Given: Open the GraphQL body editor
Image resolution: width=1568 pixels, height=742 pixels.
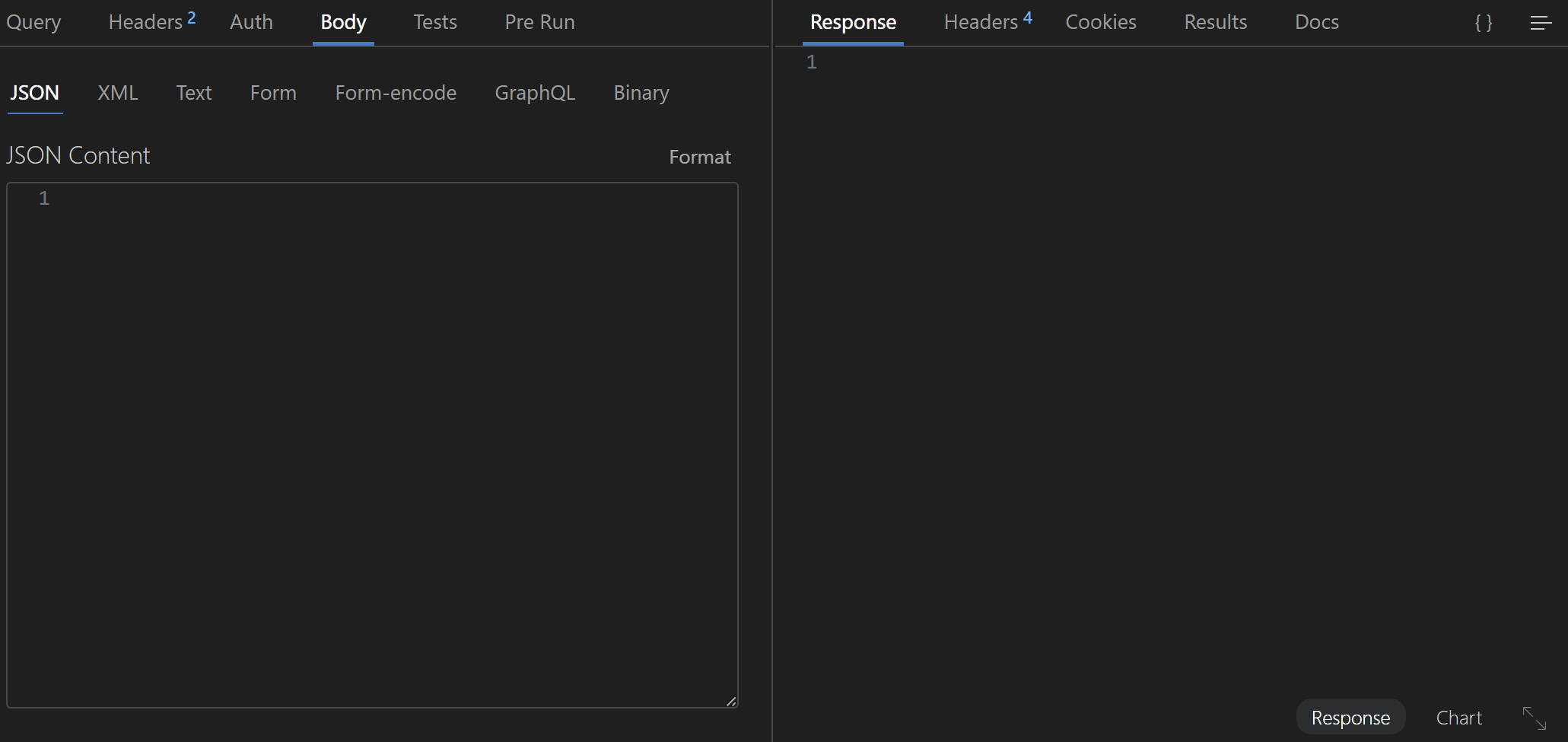Looking at the screenshot, I should (x=535, y=92).
